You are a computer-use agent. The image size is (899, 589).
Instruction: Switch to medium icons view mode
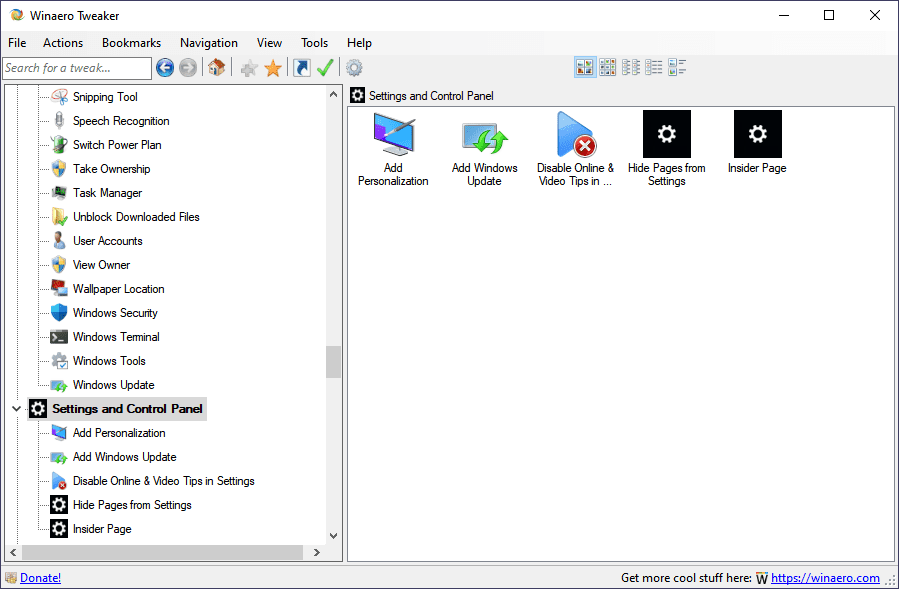point(608,67)
